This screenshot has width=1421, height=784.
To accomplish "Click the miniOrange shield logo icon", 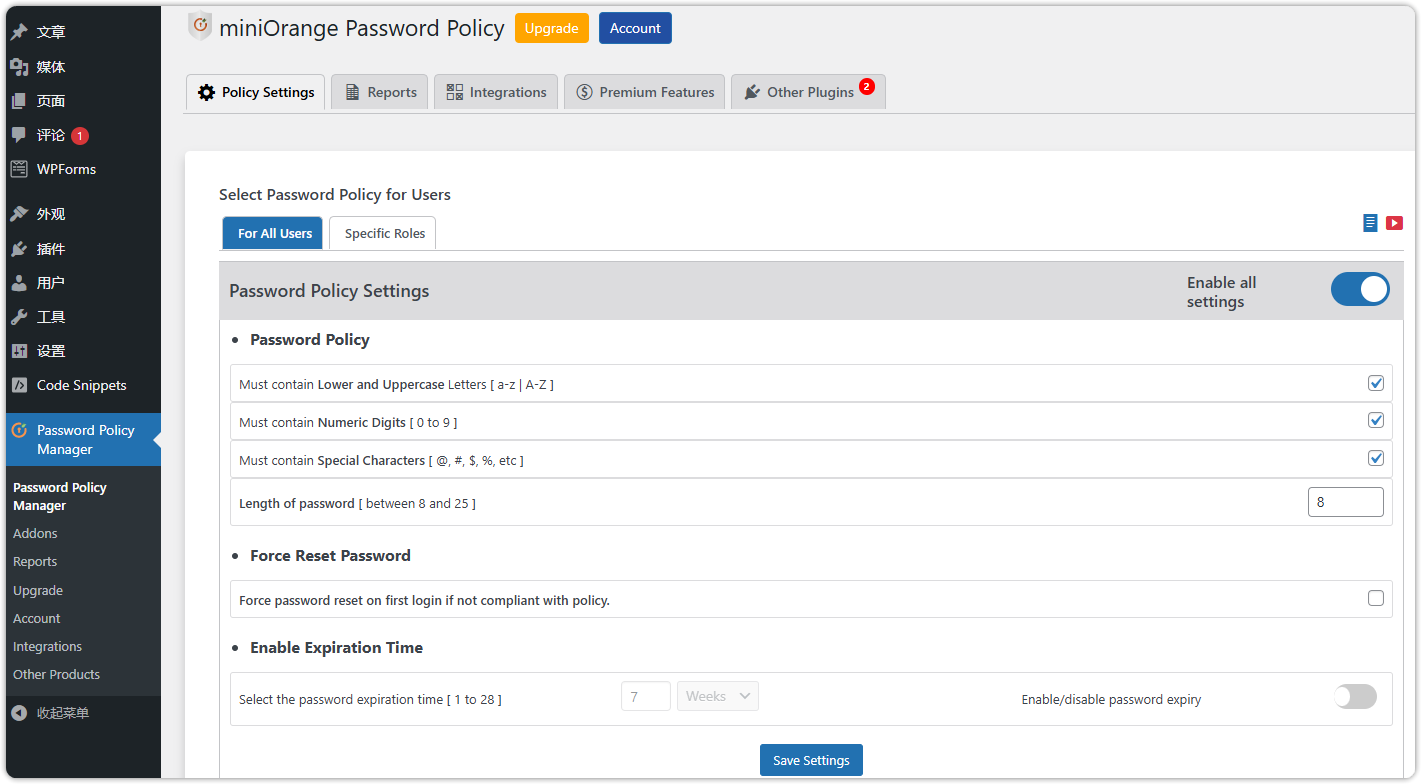I will [200, 26].
